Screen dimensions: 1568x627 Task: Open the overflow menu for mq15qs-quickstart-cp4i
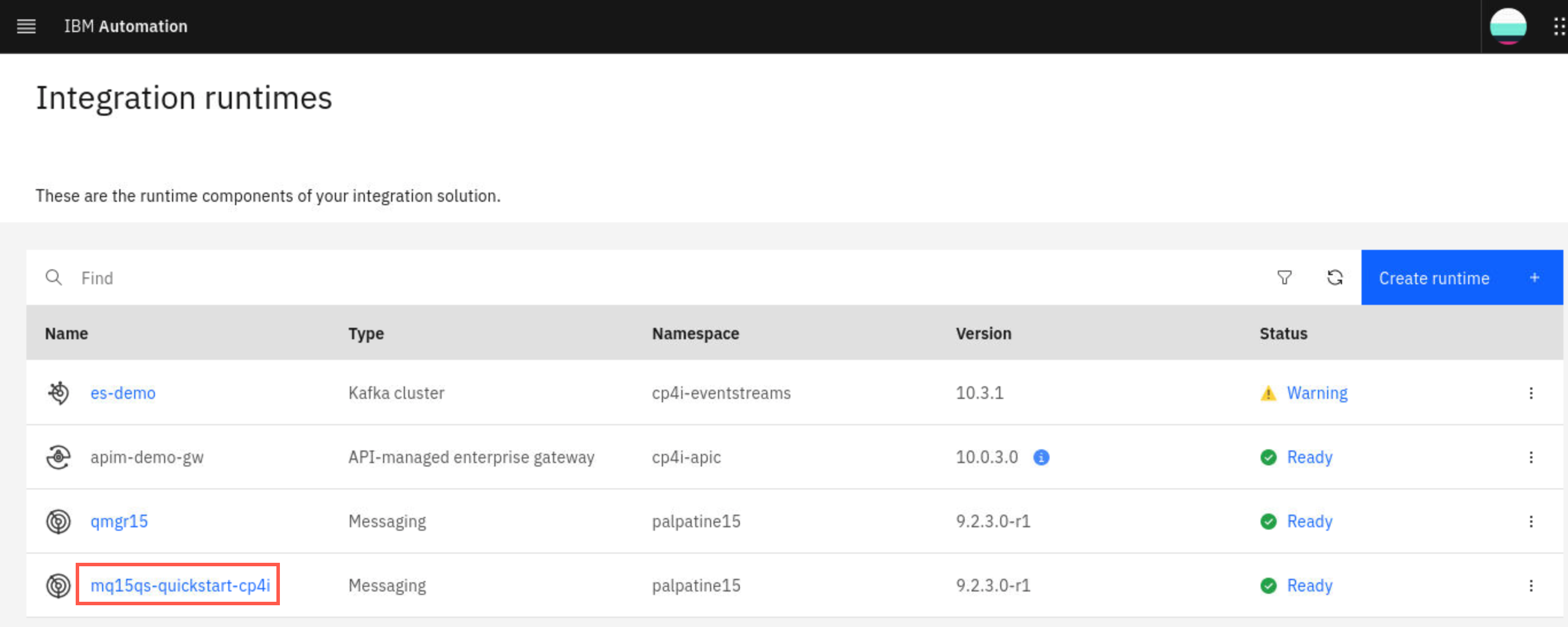[1531, 586]
